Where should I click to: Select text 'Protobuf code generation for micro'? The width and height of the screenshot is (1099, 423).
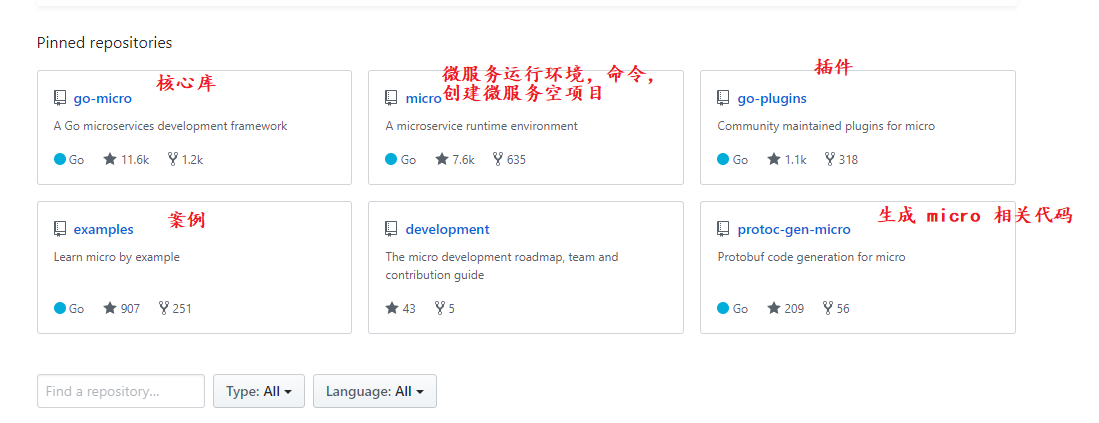(x=812, y=258)
